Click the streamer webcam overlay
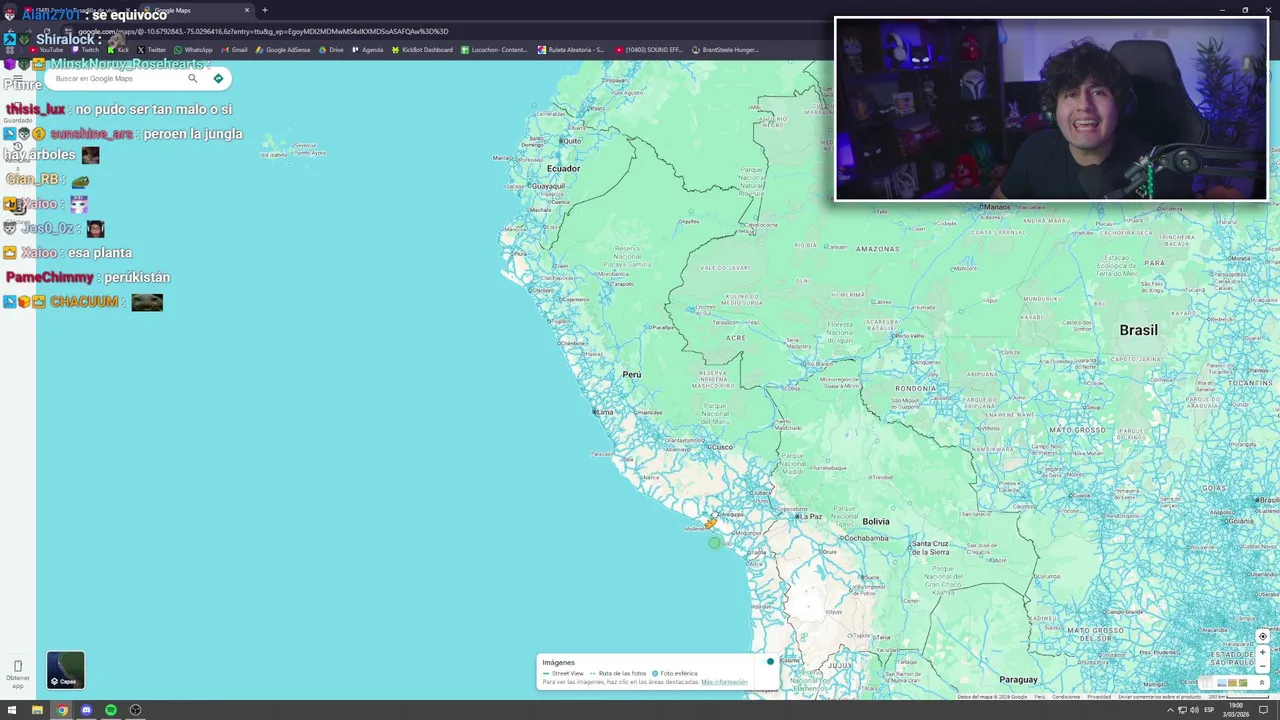Image resolution: width=1280 pixels, height=720 pixels. [x=1051, y=109]
